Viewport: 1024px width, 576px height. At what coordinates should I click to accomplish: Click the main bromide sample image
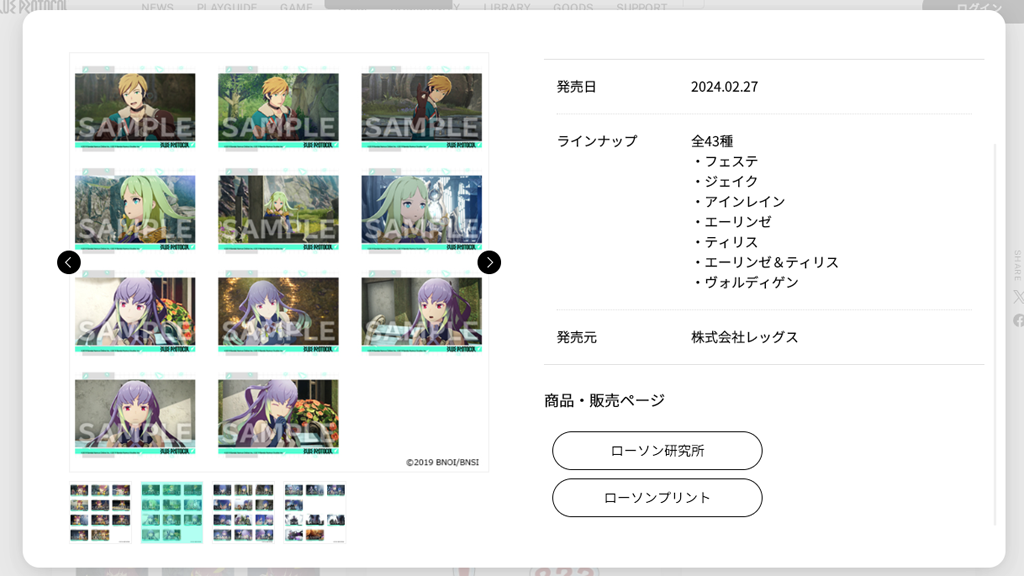click(279, 262)
